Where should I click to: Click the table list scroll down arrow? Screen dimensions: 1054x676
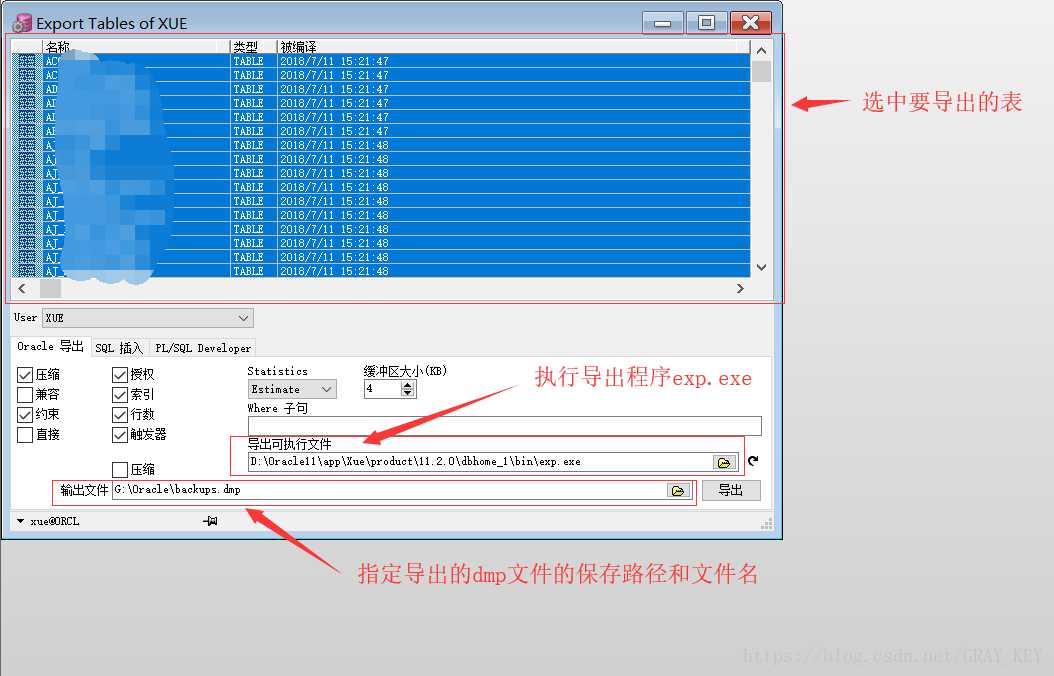(x=761, y=267)
